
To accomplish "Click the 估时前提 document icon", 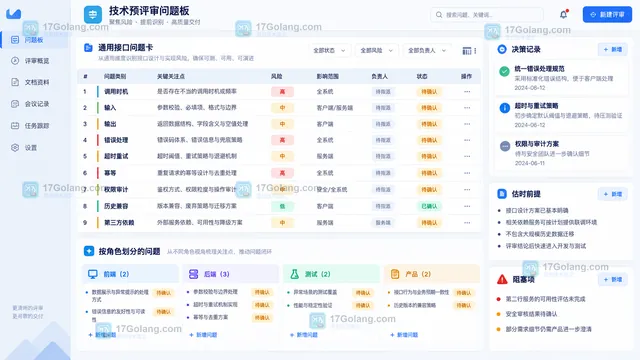I will tap(502, 194).
